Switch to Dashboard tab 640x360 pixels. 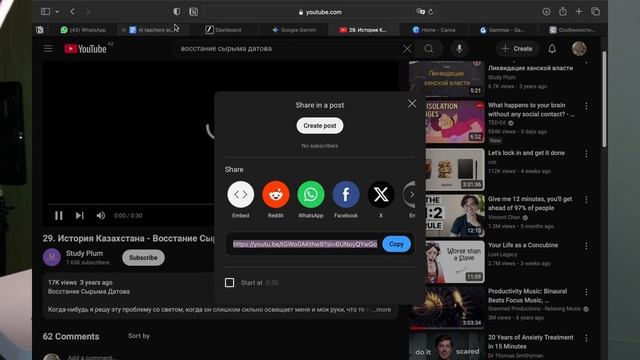pos(223,30)
